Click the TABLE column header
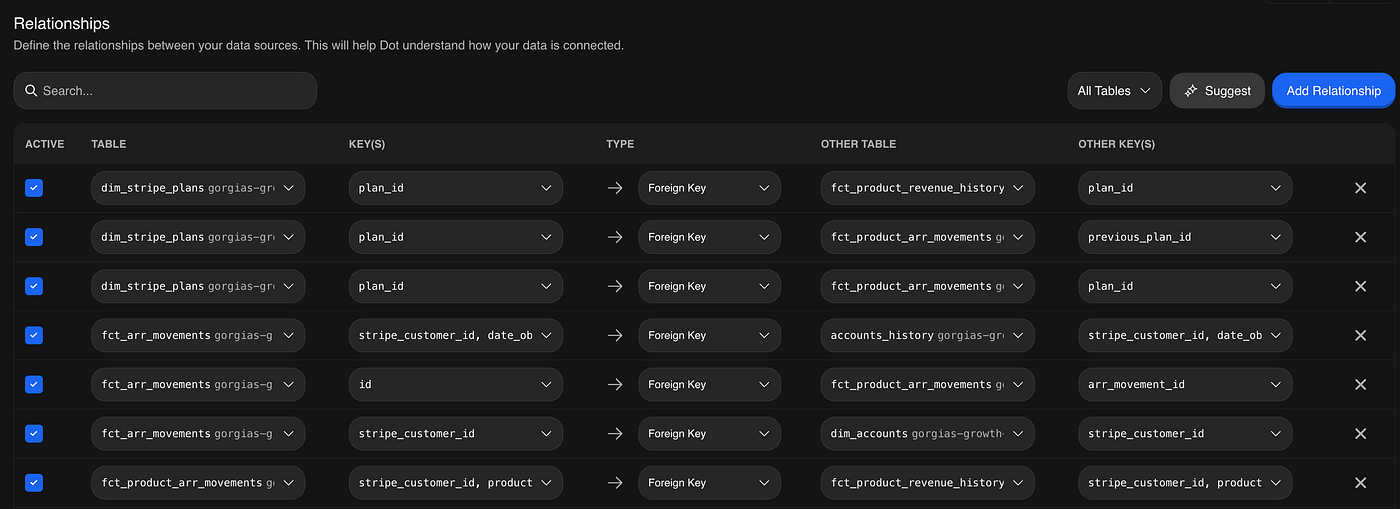Image resolution: width=1400 pixels, height=509 pixels. coord(109,144)
